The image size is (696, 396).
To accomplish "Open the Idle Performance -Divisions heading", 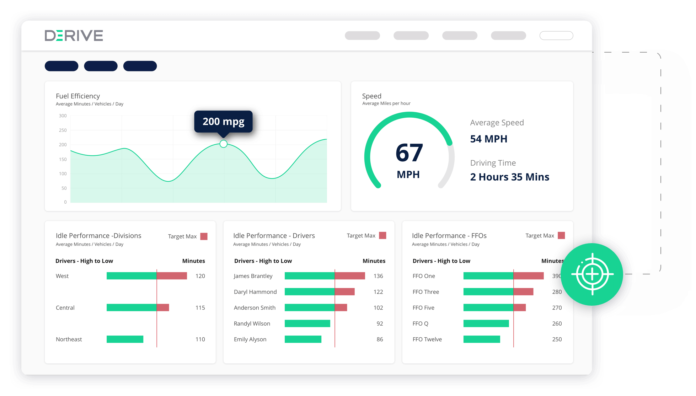I will point(99,236).
